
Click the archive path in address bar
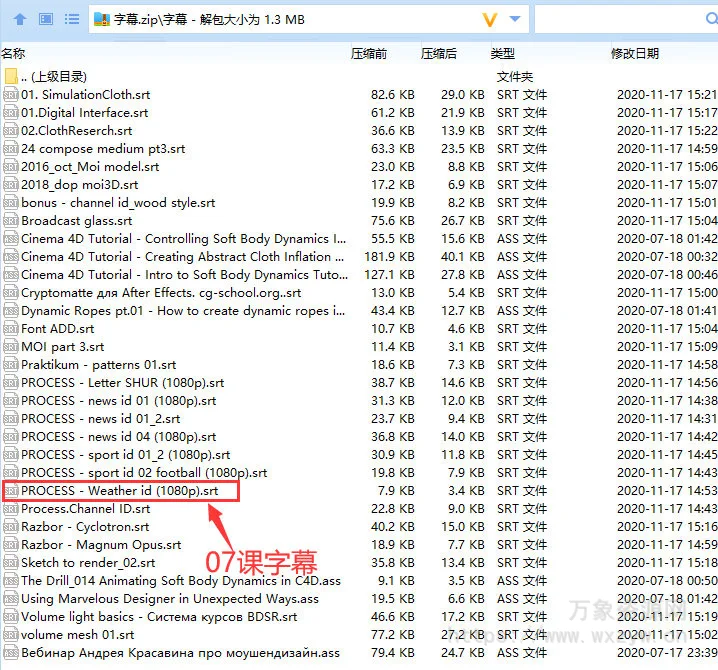(210, 19)
